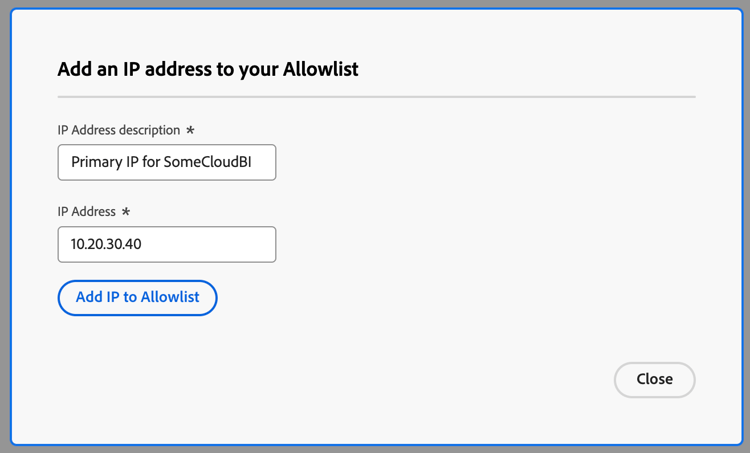Click the 'IP Address description' field label

coord(119,130)
